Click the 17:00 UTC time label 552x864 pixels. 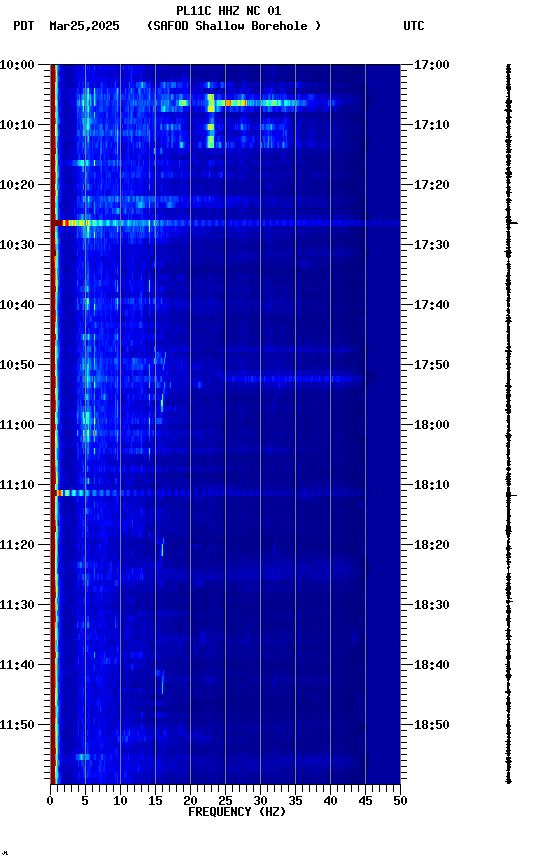(x=432, y=65)
